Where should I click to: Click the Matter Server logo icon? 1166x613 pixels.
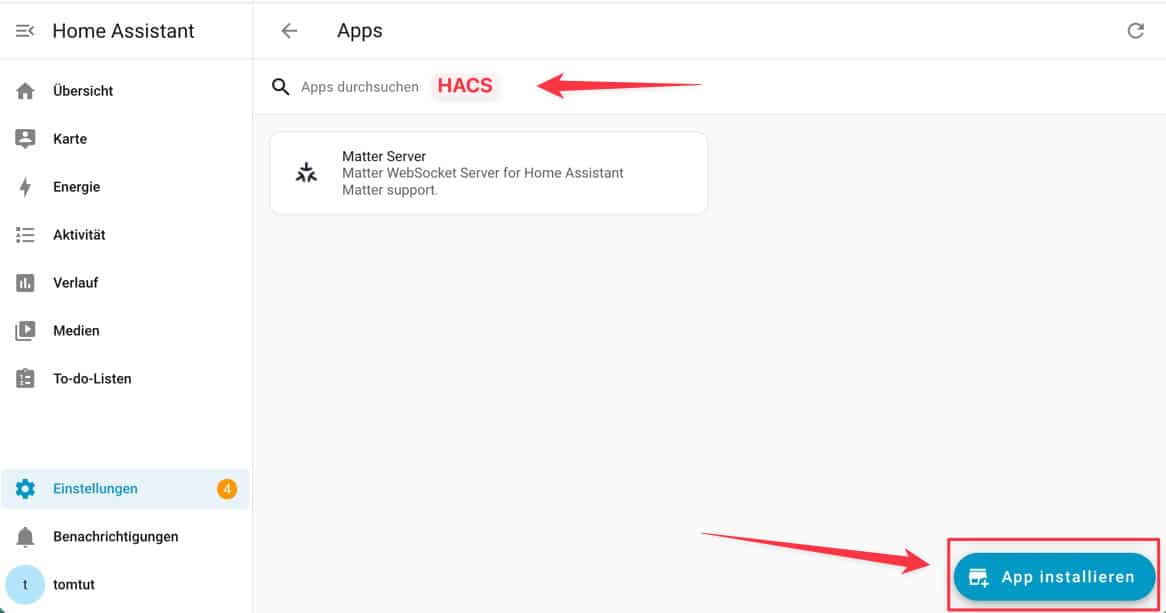tap(306, 173)
